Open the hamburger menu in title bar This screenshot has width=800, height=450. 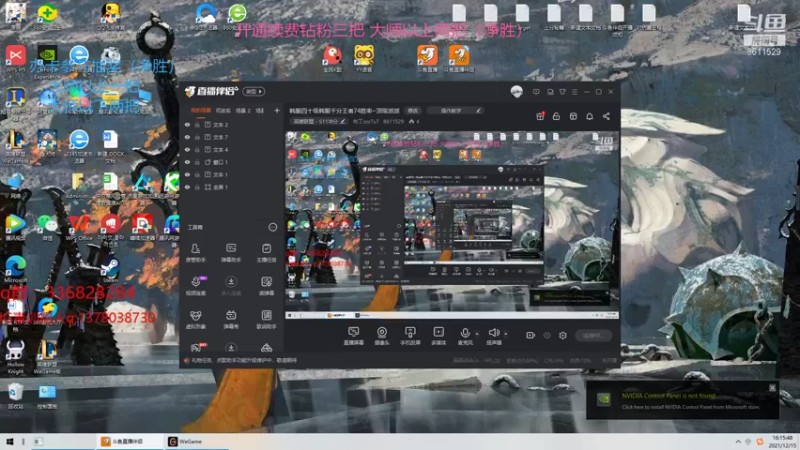coord(574,92)
